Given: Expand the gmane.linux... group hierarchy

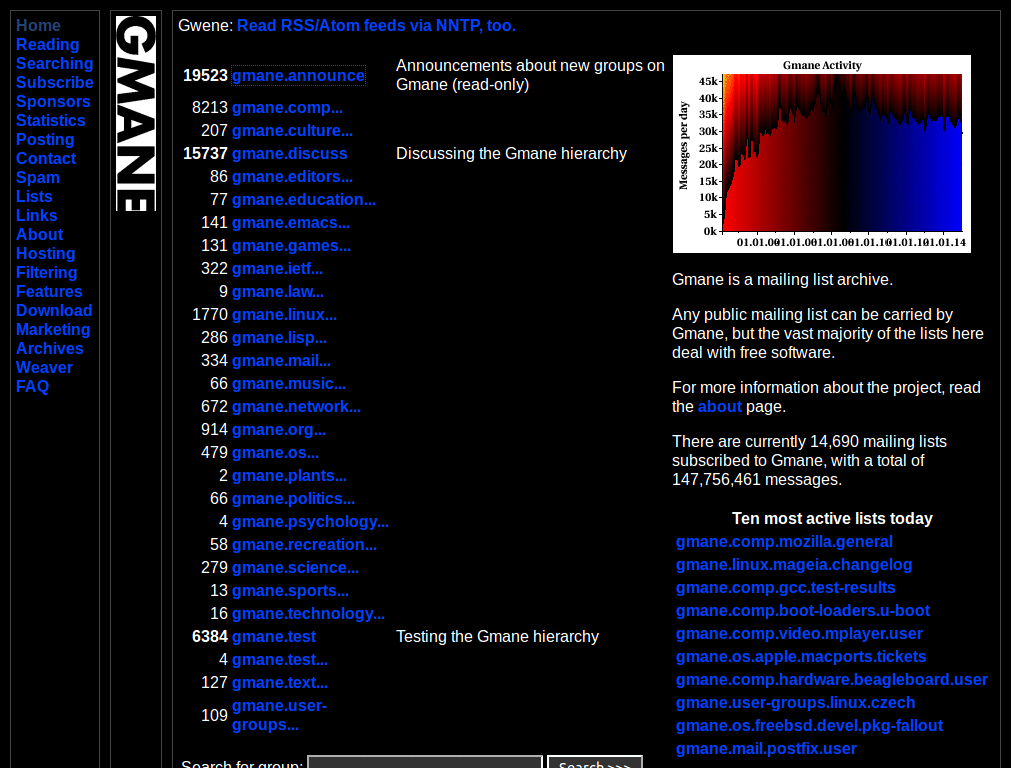Looking at the screenshot, I should click(284, 315).
